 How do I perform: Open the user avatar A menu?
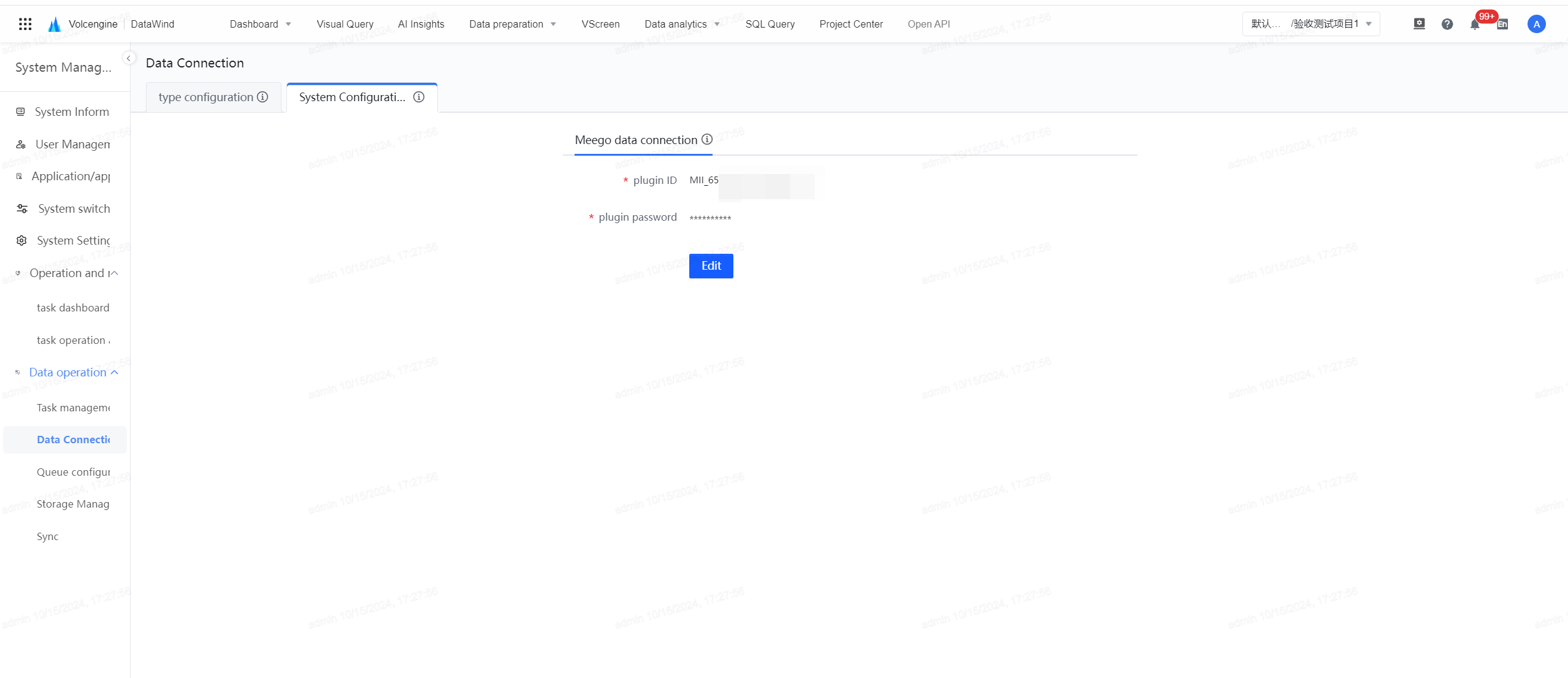pos(1536,24)
